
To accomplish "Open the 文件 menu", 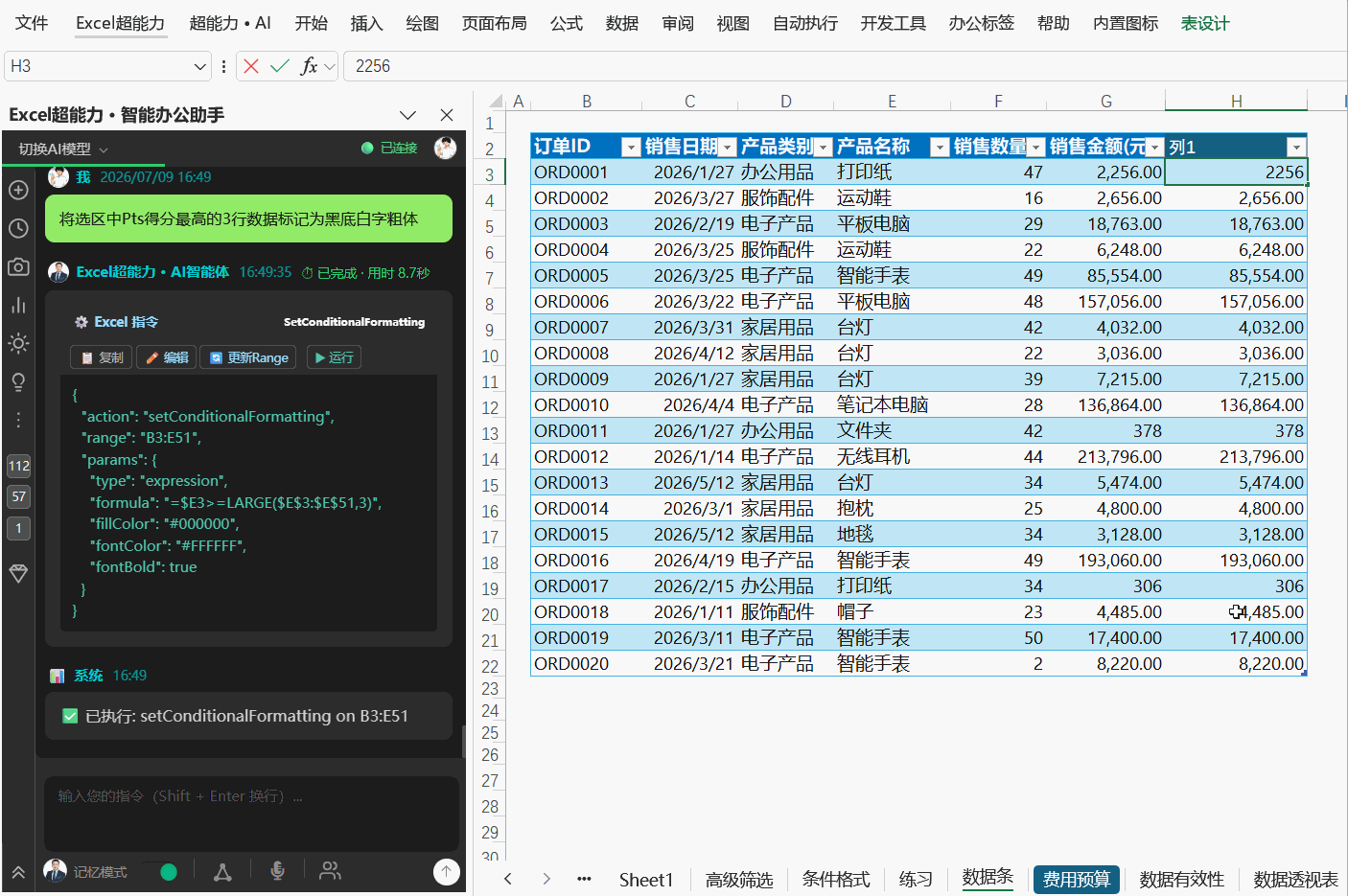I will 31,23.
